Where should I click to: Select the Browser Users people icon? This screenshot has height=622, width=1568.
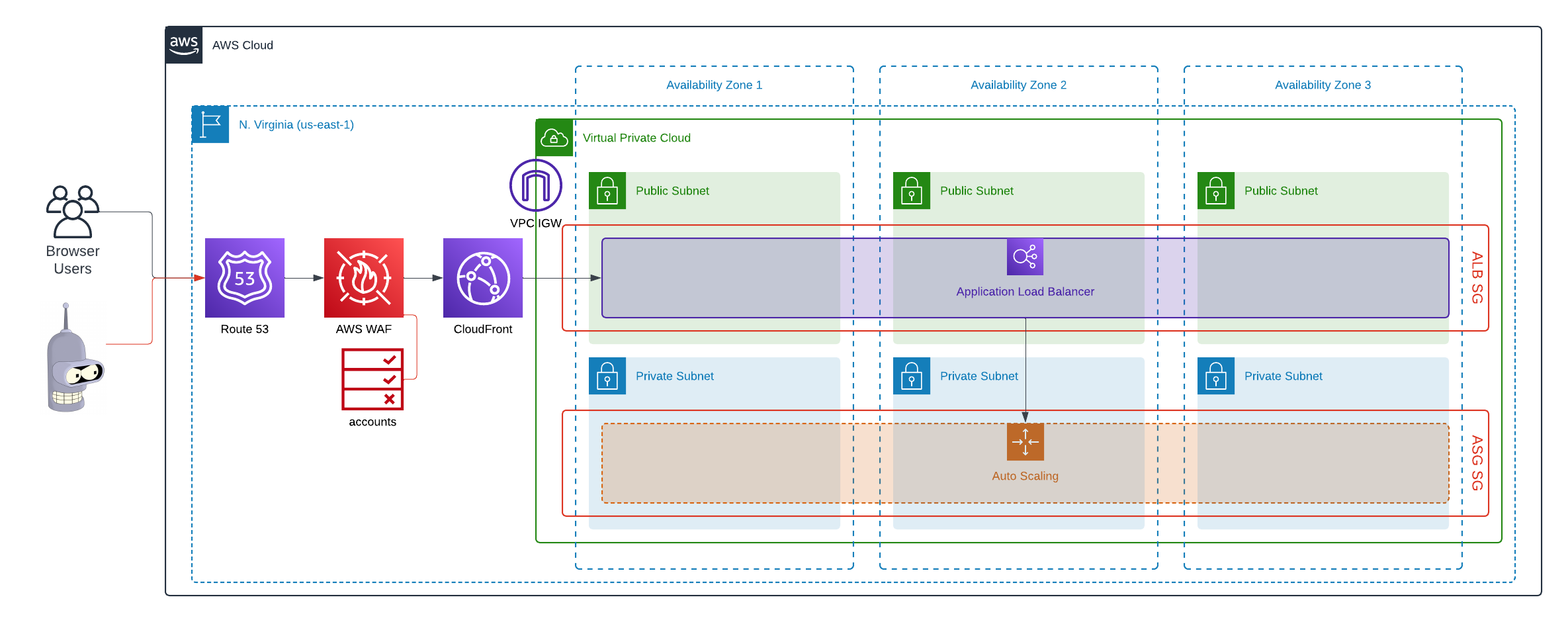73,212
